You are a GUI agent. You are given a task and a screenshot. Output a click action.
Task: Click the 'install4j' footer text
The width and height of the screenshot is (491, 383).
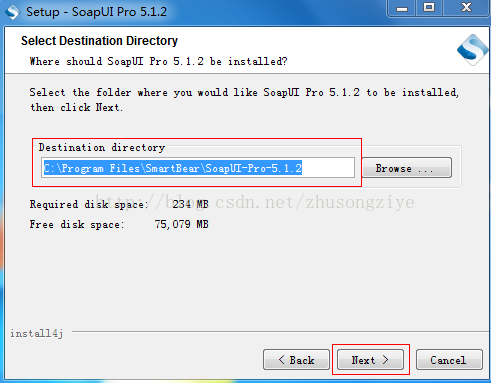(37, 333)
